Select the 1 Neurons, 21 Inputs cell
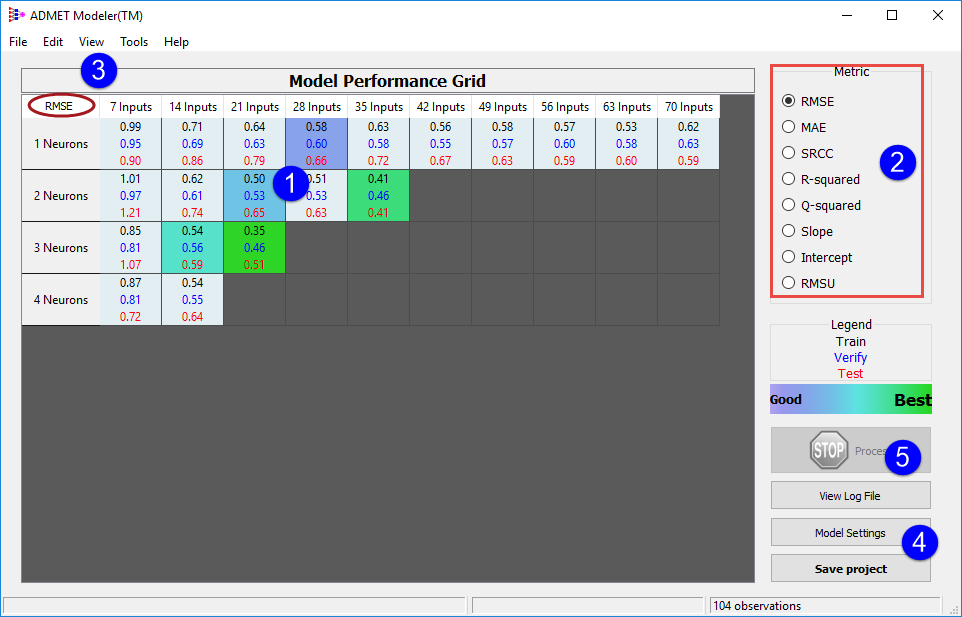Viewport: 962px width, 617px height. pyautogui.click(x=255, y=144)
